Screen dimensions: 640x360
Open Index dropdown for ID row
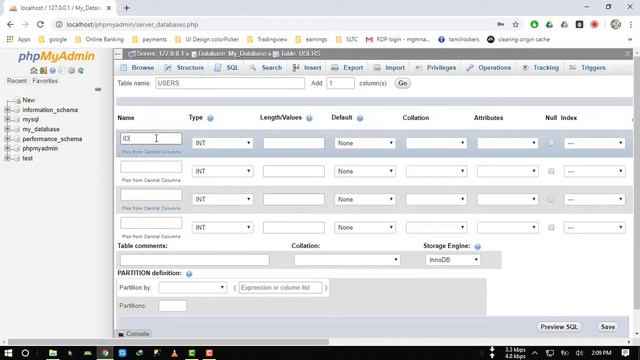coord(594,143)
